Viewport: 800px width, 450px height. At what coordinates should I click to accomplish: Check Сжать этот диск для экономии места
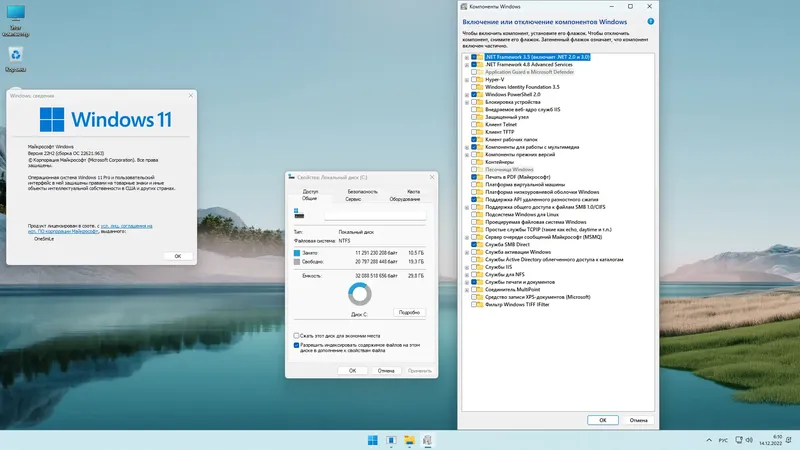[296, 336]
